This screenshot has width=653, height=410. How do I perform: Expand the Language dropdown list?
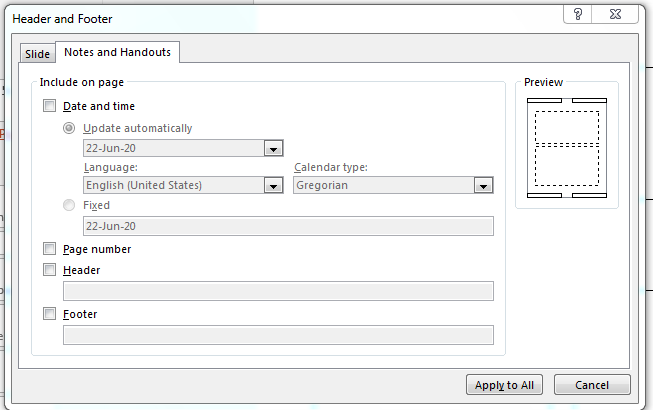coord(274,185)
